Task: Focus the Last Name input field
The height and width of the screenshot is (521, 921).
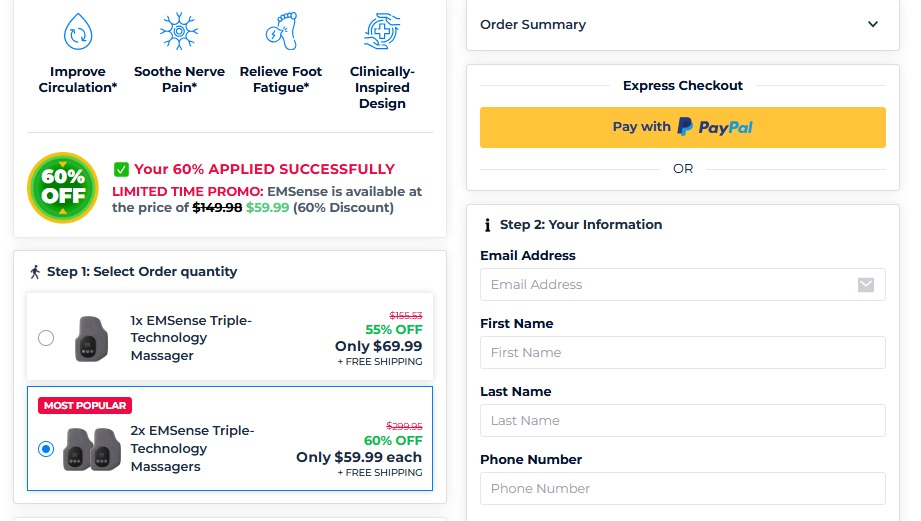Action: 683,421
